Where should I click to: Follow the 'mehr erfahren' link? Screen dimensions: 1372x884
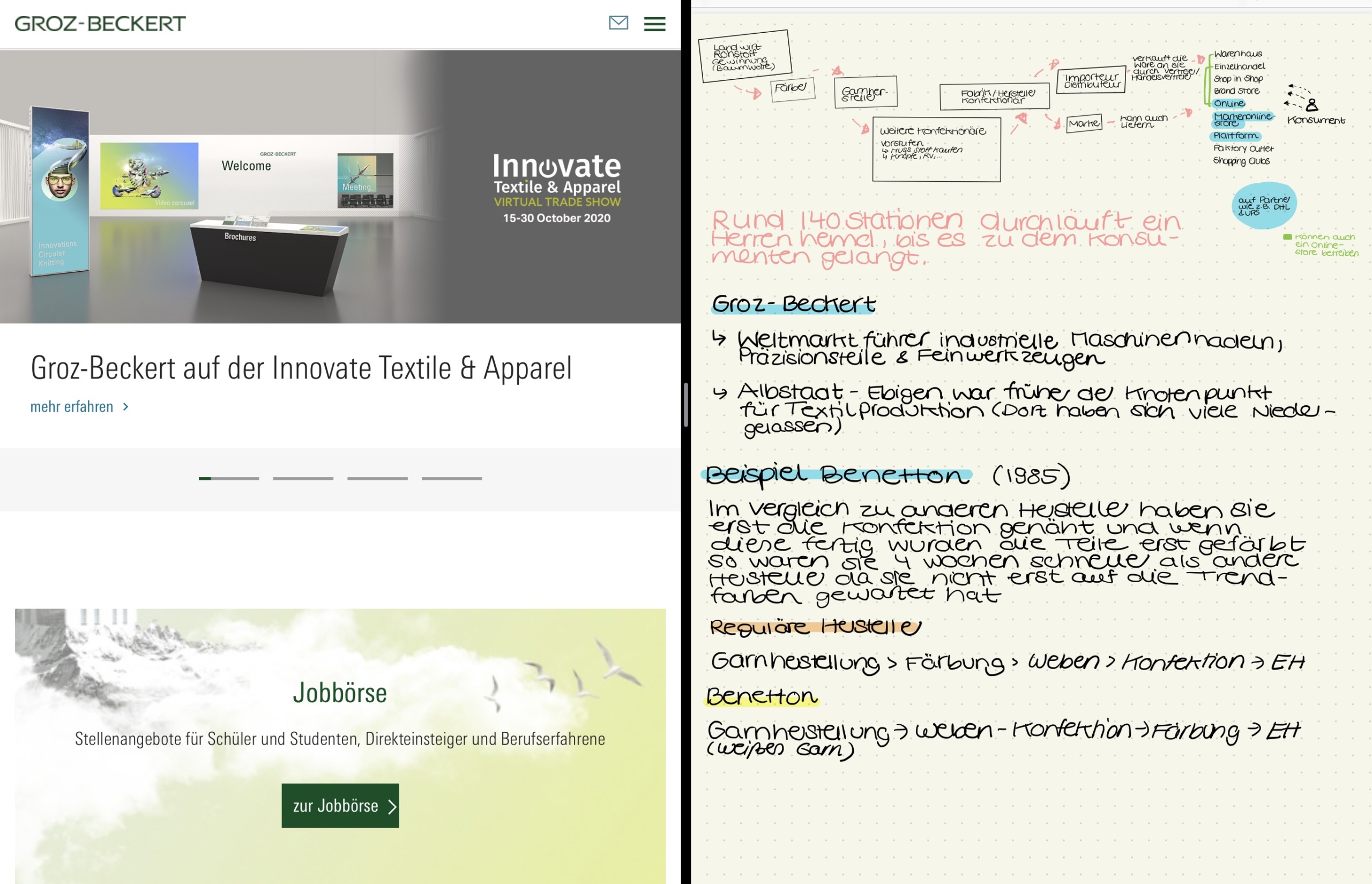point(72,406)
